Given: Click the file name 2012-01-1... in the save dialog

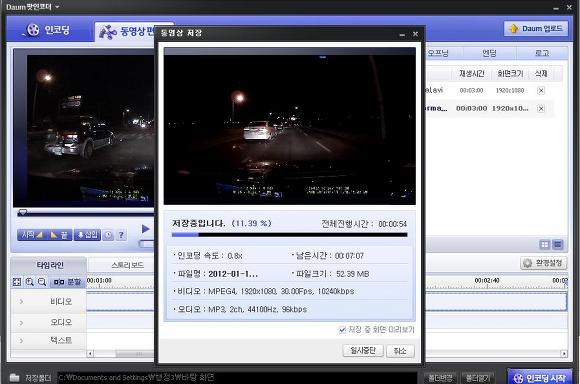Looking at the screenshot, I should coord(233,274).
